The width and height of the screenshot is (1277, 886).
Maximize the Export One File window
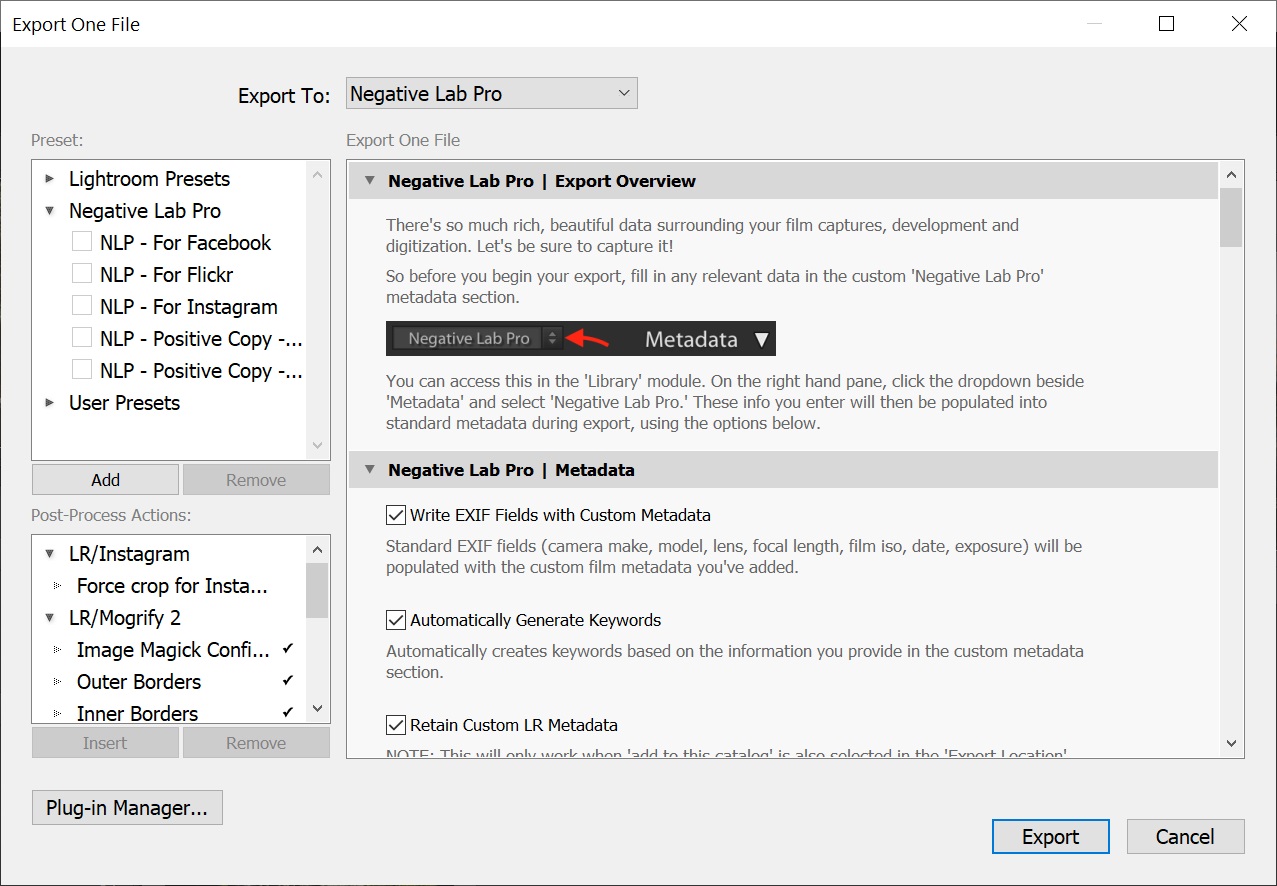(x=1166, y=24)
